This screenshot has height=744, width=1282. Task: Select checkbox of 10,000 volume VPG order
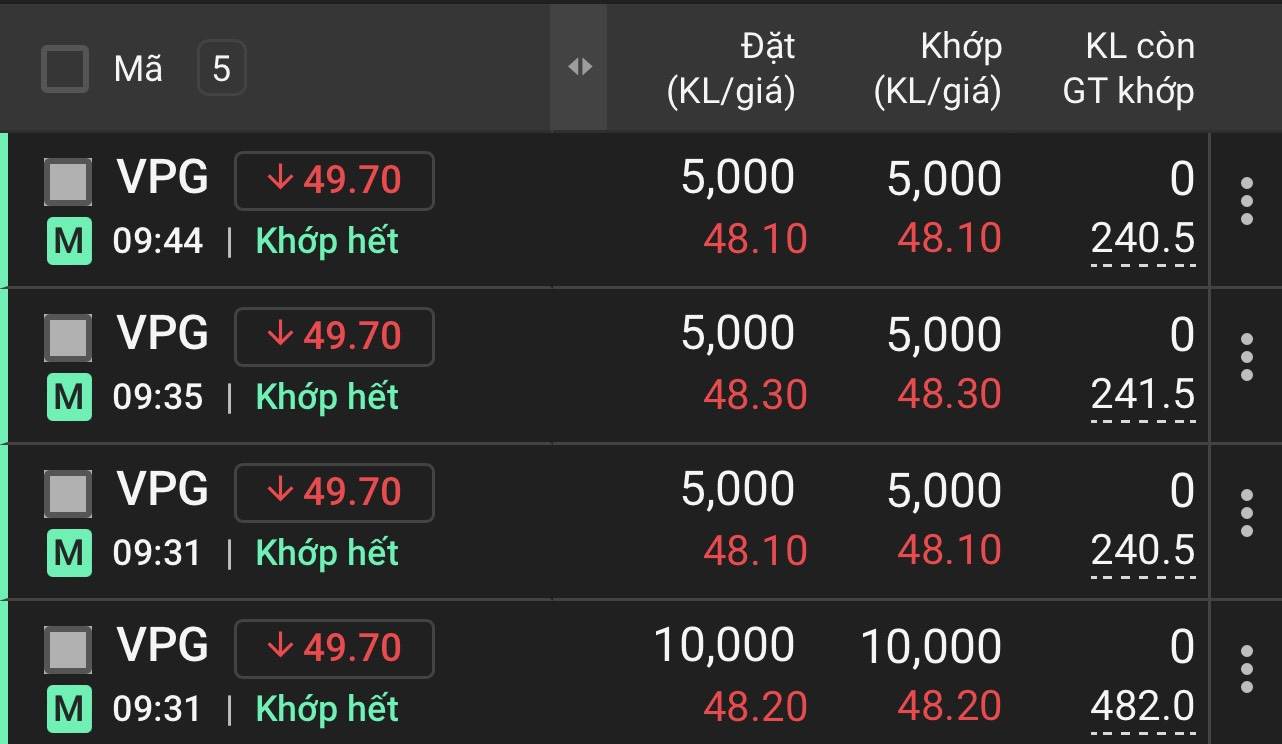click(68, 649)
